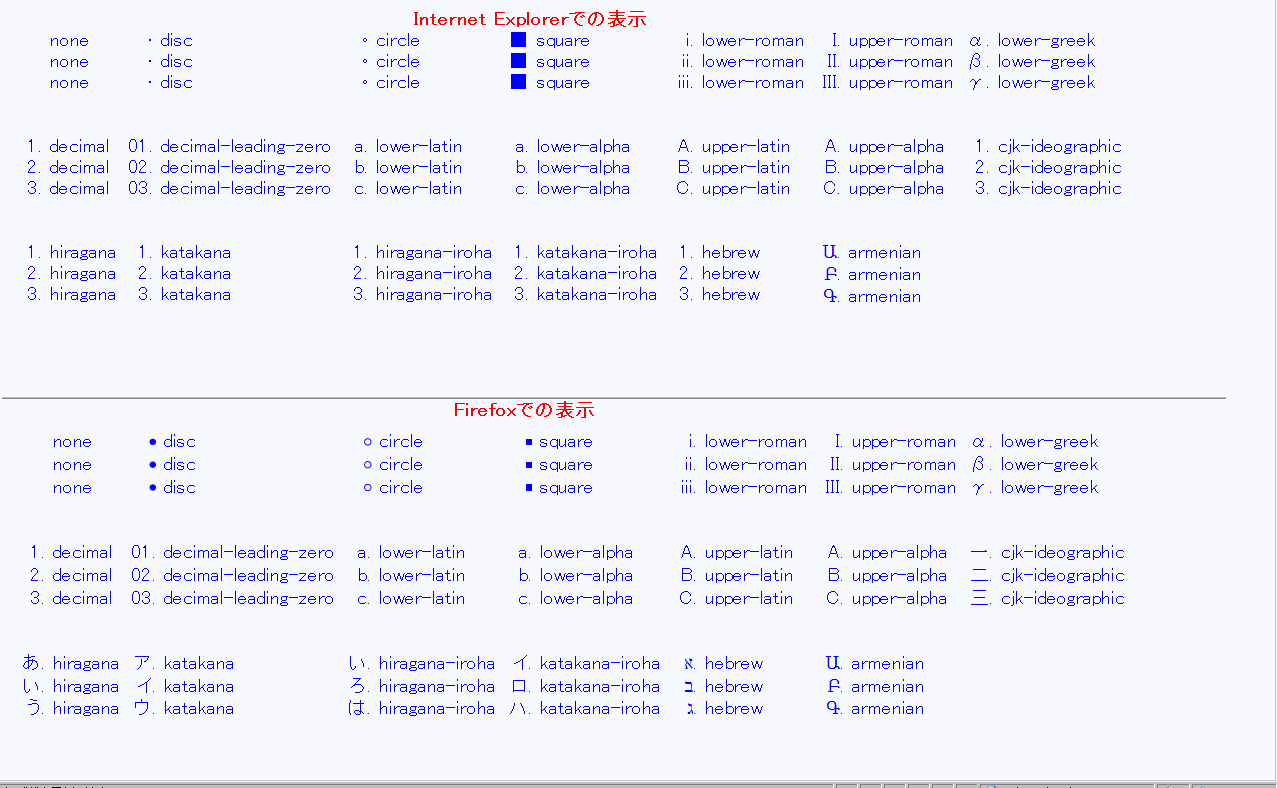Click 'Բ. armenian' in the Firefox section
This screenshot has height=788, width=1277.
(875, 687)
